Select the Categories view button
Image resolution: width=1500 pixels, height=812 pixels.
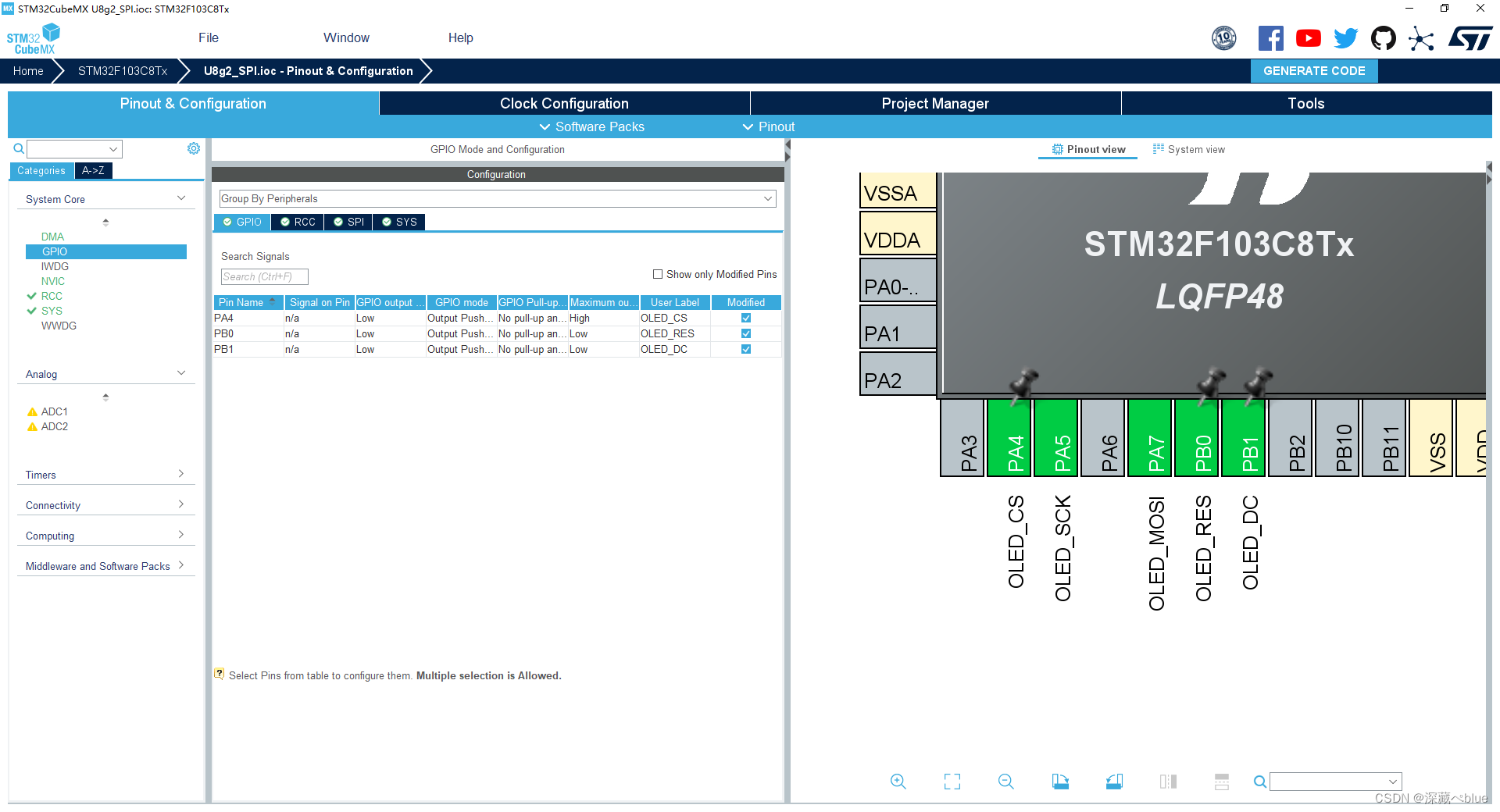coord(41,170)
